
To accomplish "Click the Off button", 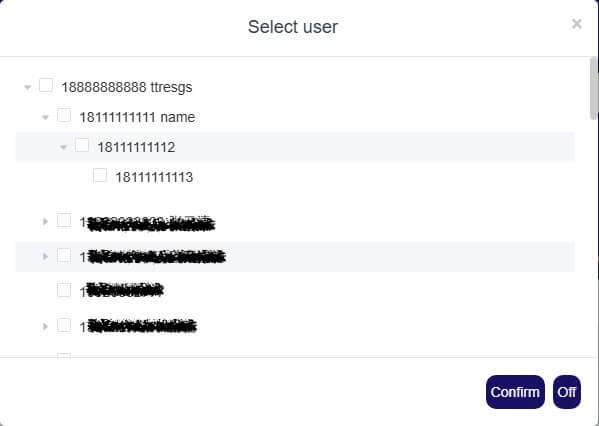I will pyautogui.click(x=567, y=392).
